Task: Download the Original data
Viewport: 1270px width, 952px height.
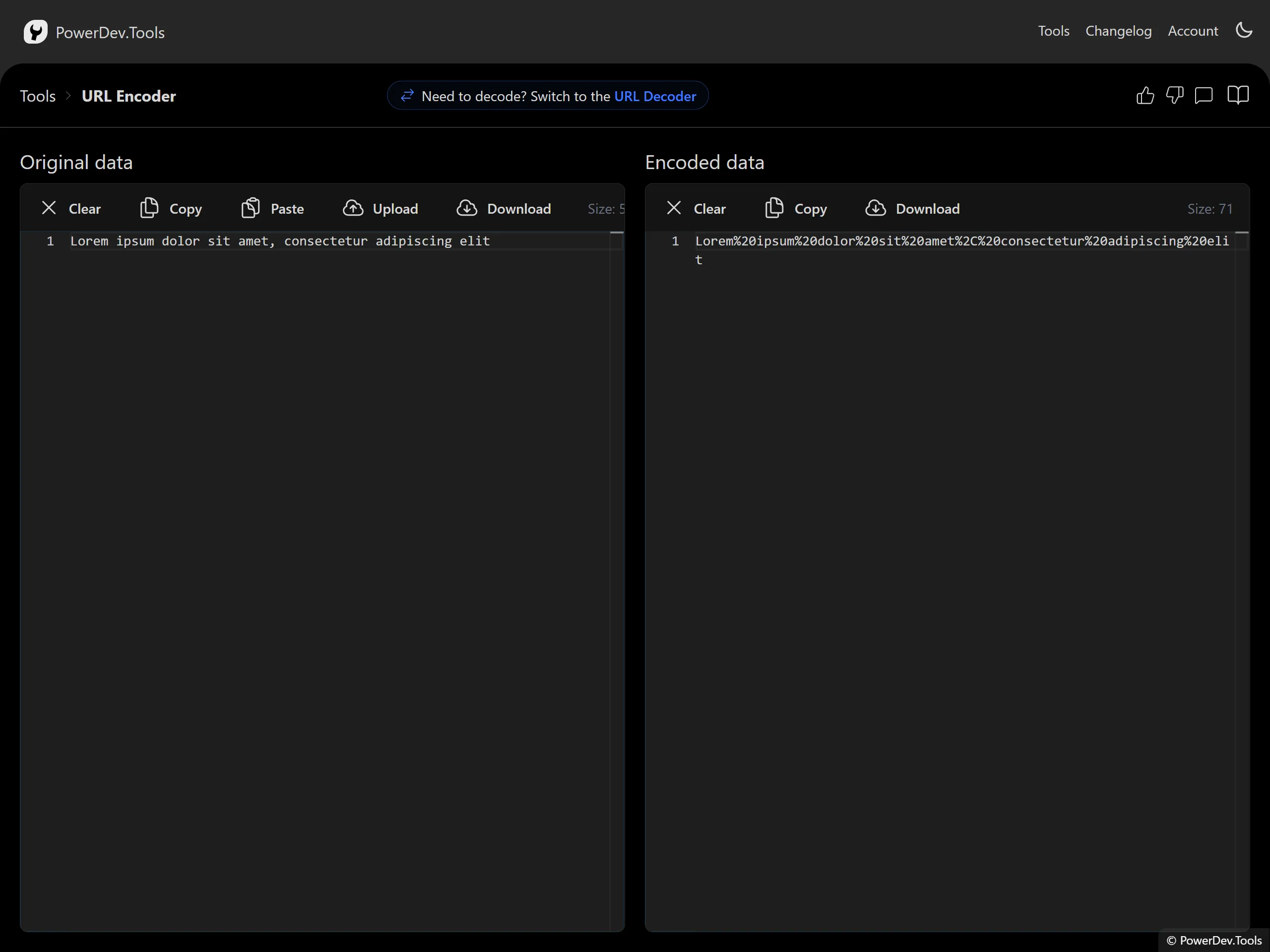Action: [504, 208]
